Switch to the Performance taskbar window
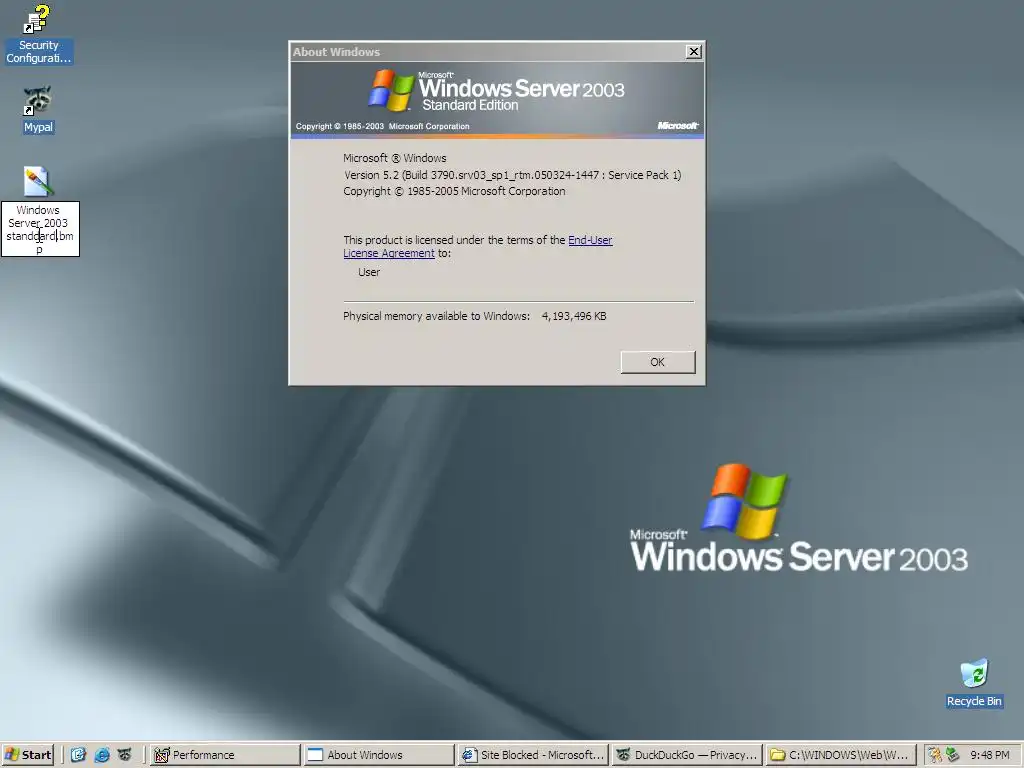 pyautogui.click(x=225, y=755)
